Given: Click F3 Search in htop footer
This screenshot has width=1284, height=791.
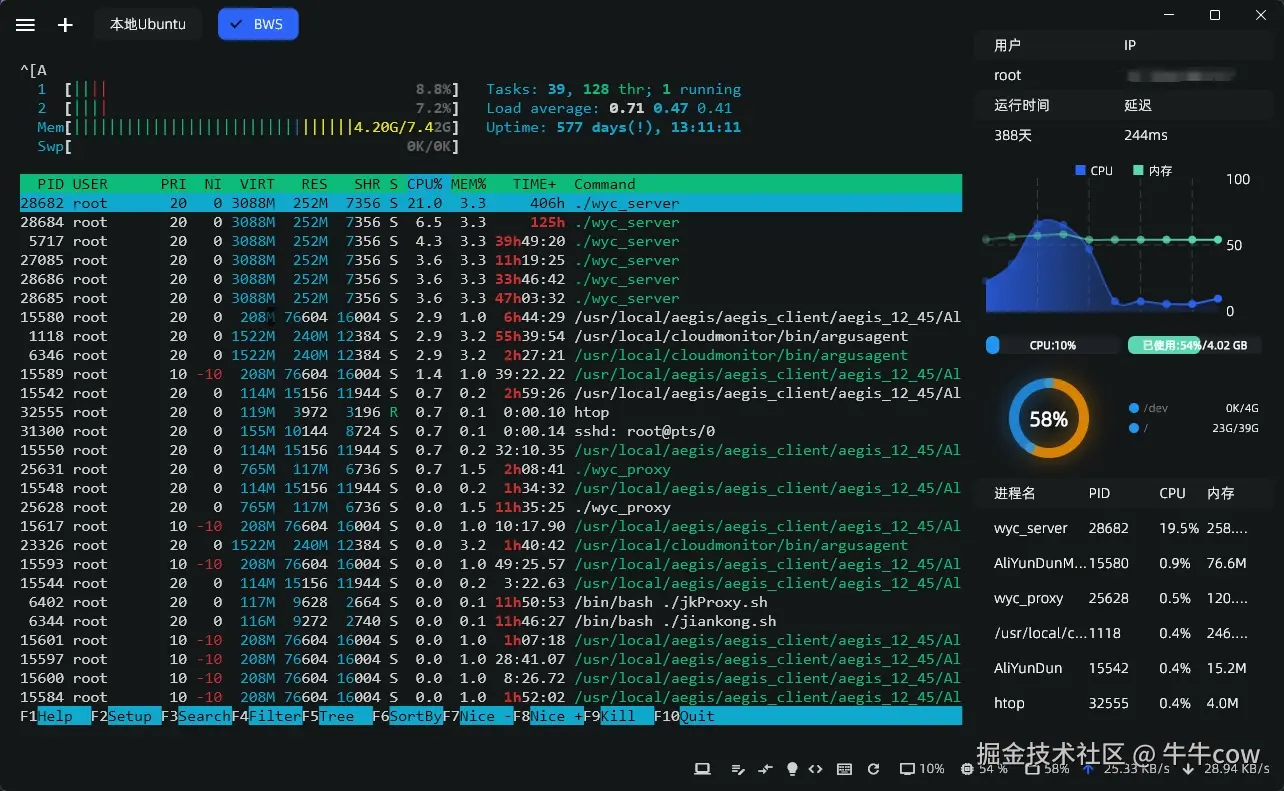Looking at the screenshot, I should point(197,716).
